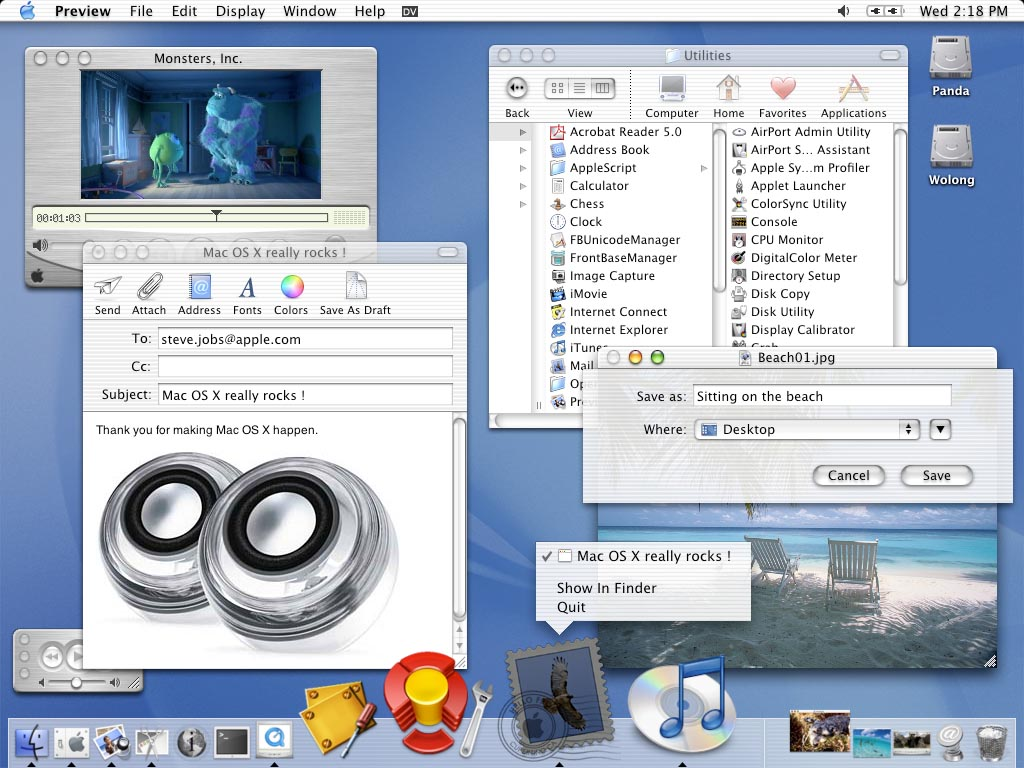Open the Colors wheel icon

[291, 288]
